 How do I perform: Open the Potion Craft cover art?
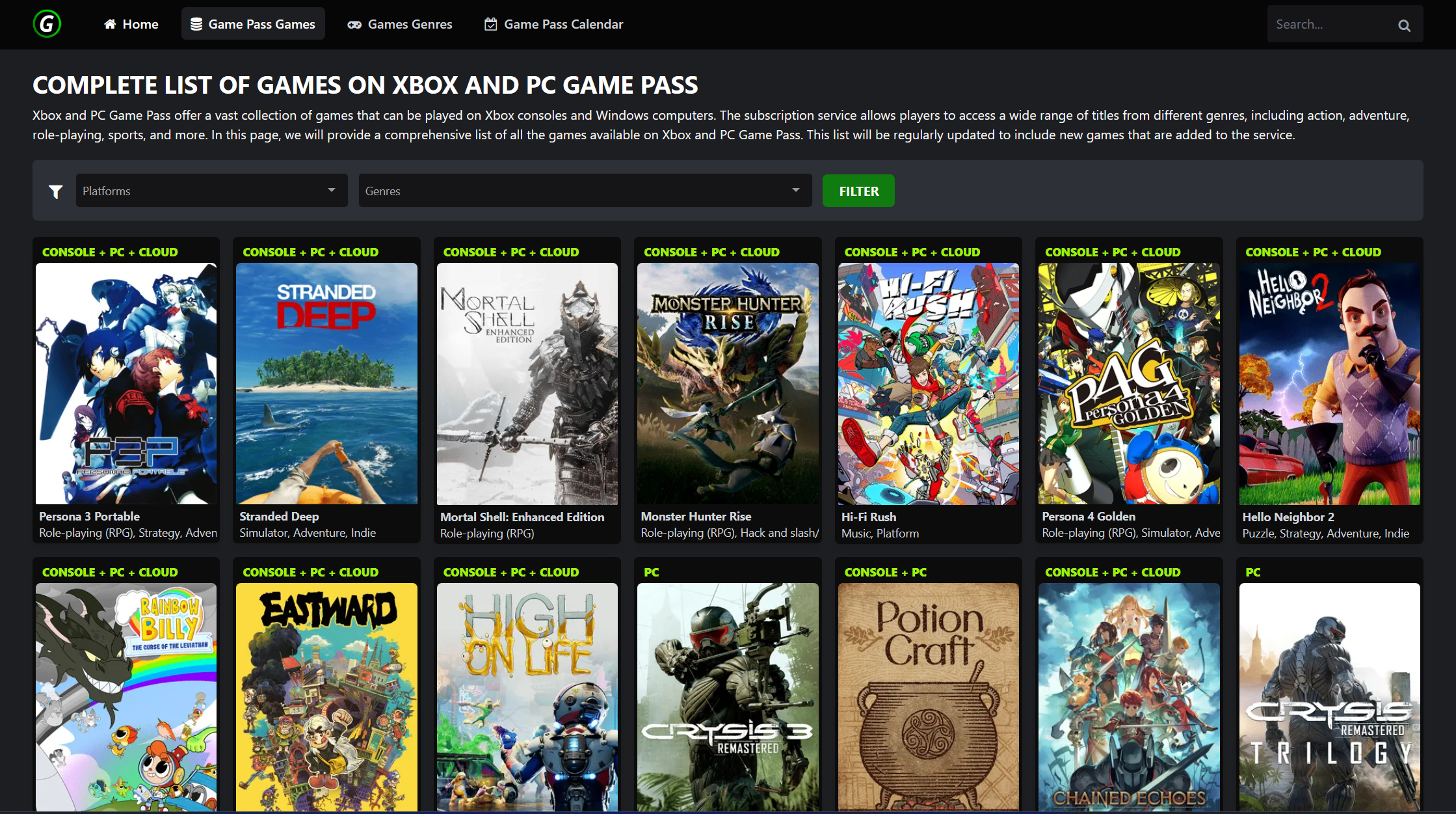tap(929, 697)
